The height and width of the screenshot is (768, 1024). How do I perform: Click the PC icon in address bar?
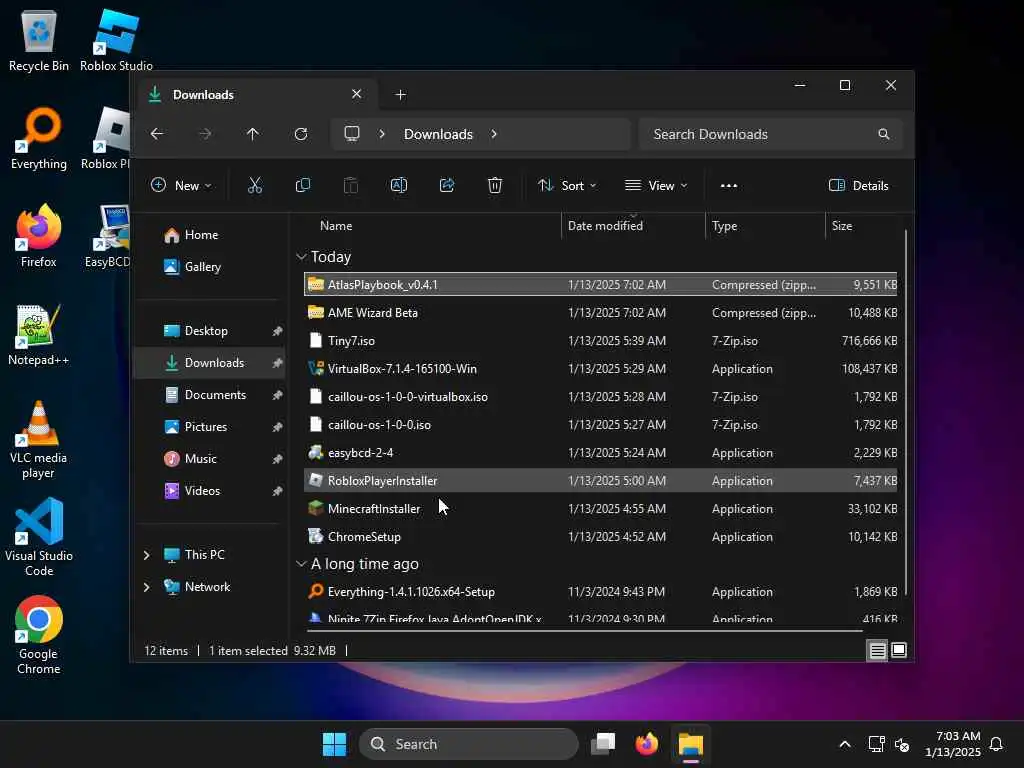tap(352, 134)
